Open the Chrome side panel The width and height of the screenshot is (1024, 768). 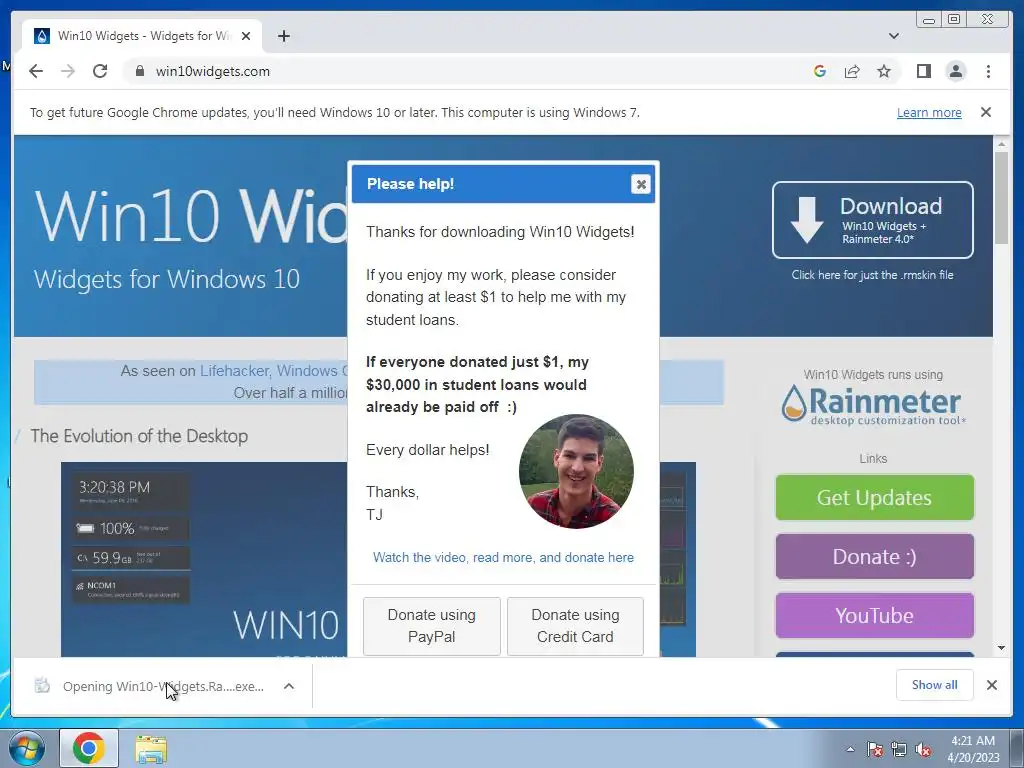point(923,71)
